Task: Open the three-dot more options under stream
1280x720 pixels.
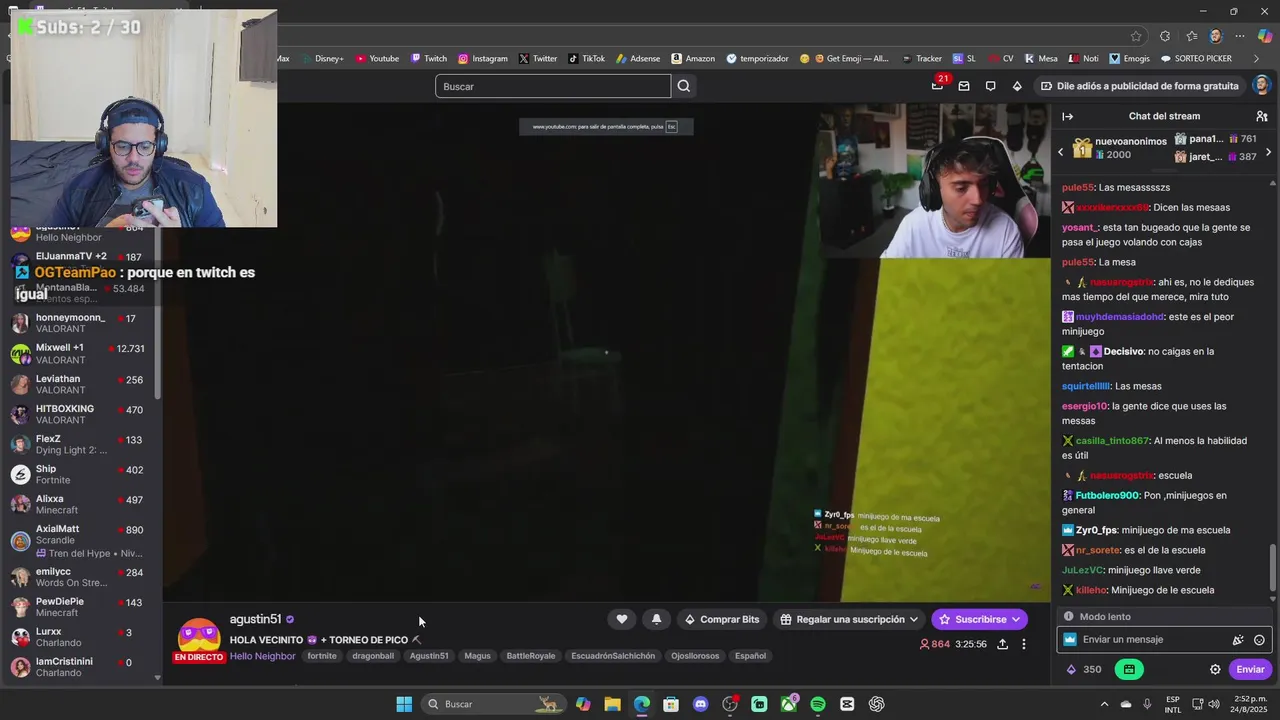Action: [x=1023, y=644]
